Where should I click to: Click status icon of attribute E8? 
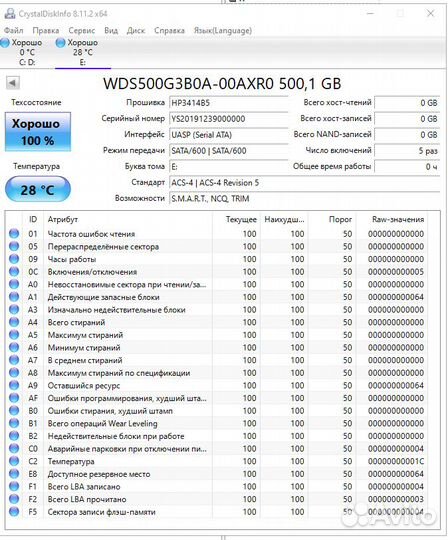[x=14, y=474]
